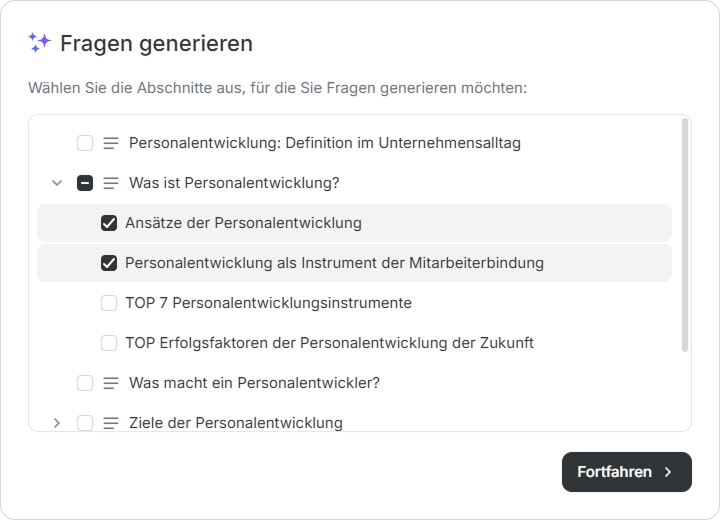
Task: Select the TOP 7 Personalentwicklungsinstrumente row label
Action: (268, 303)
